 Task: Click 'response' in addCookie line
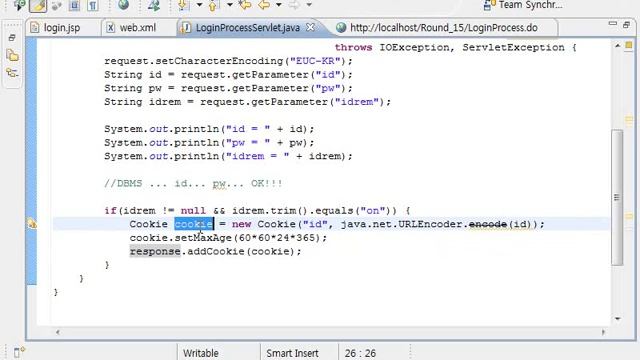[155, 251]
